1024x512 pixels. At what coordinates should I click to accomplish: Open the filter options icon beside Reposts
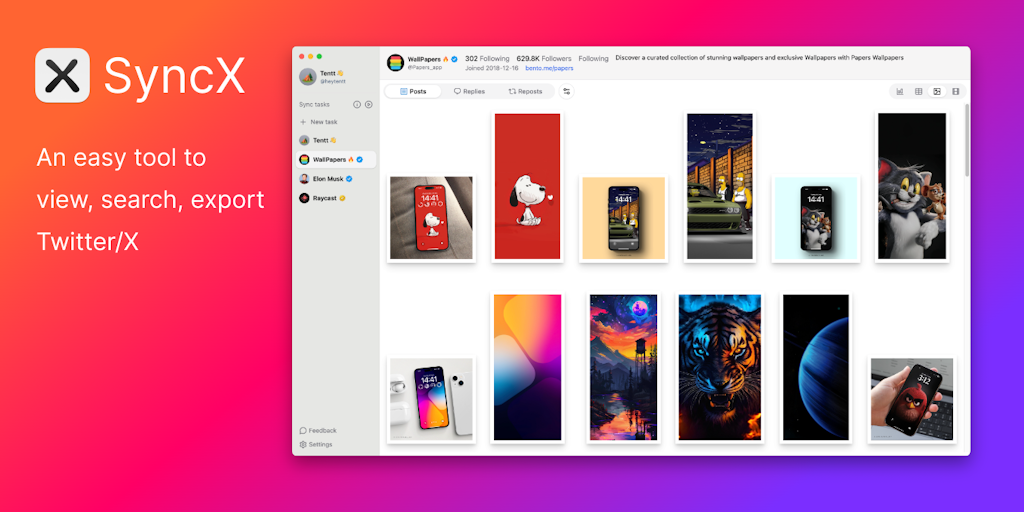(567, 91)
